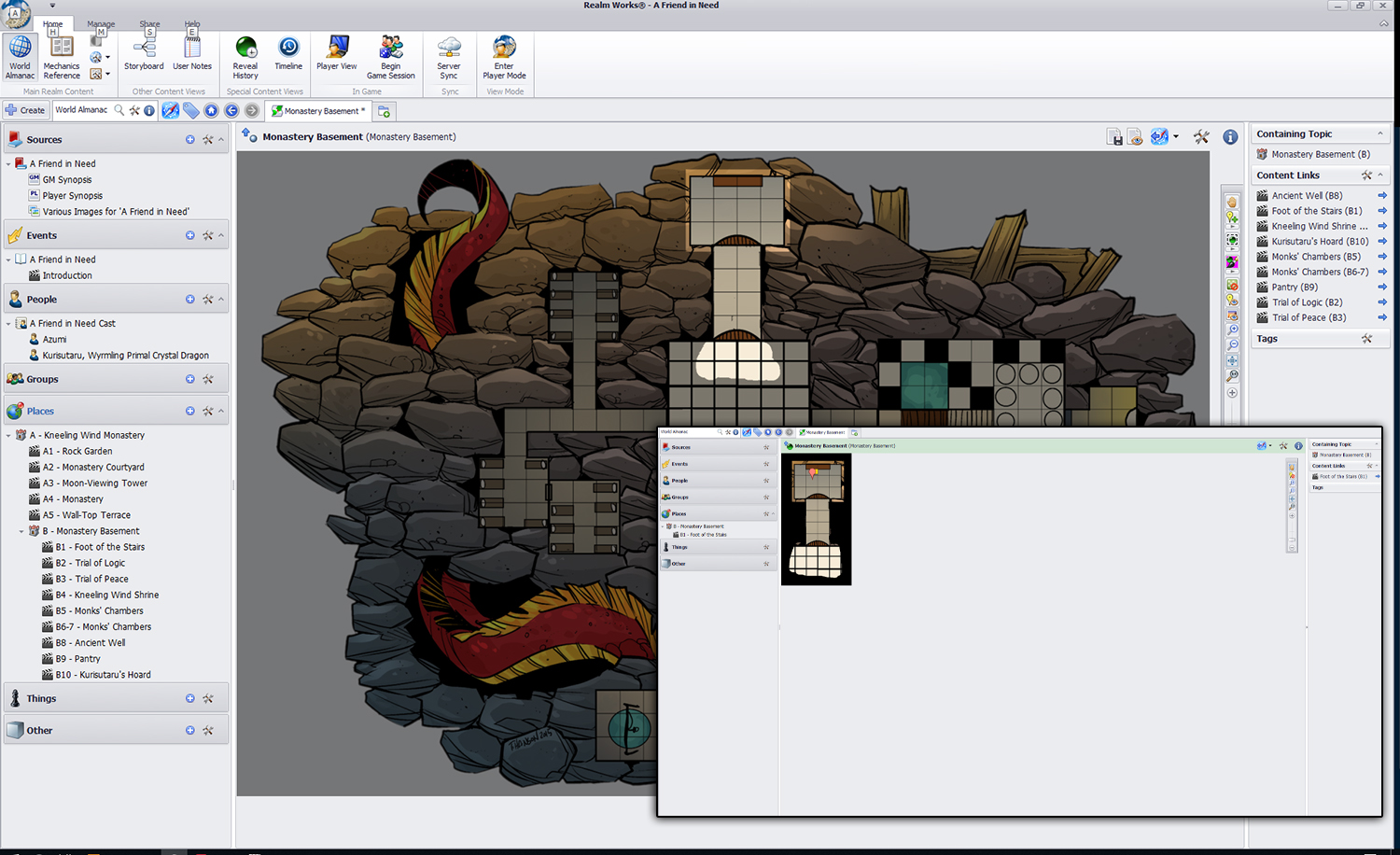Viewport: 1400px width, 855px height.
Task: Start Server Sync
Action: point(449,58)
